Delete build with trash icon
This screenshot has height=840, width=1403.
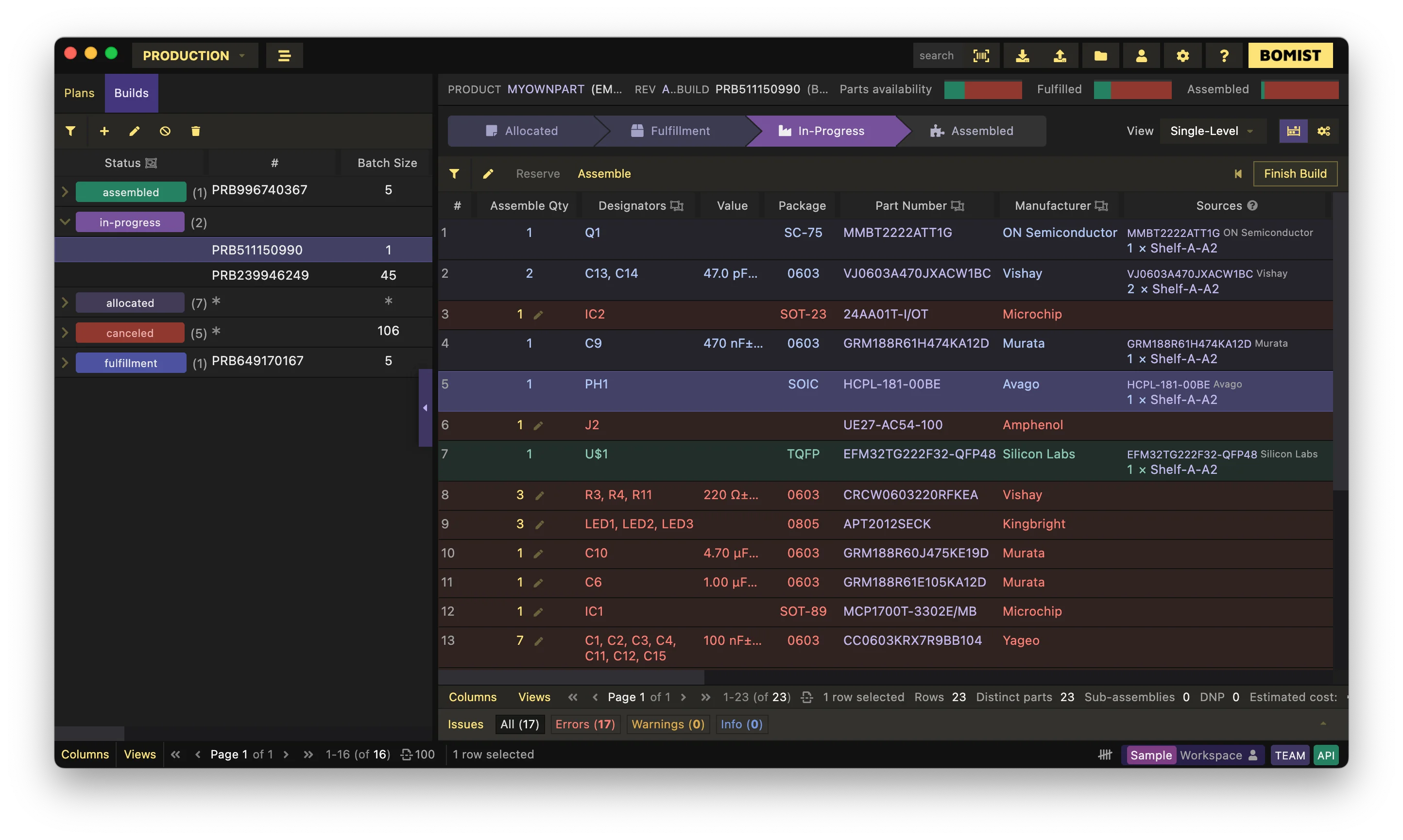[x=195, y=131]
